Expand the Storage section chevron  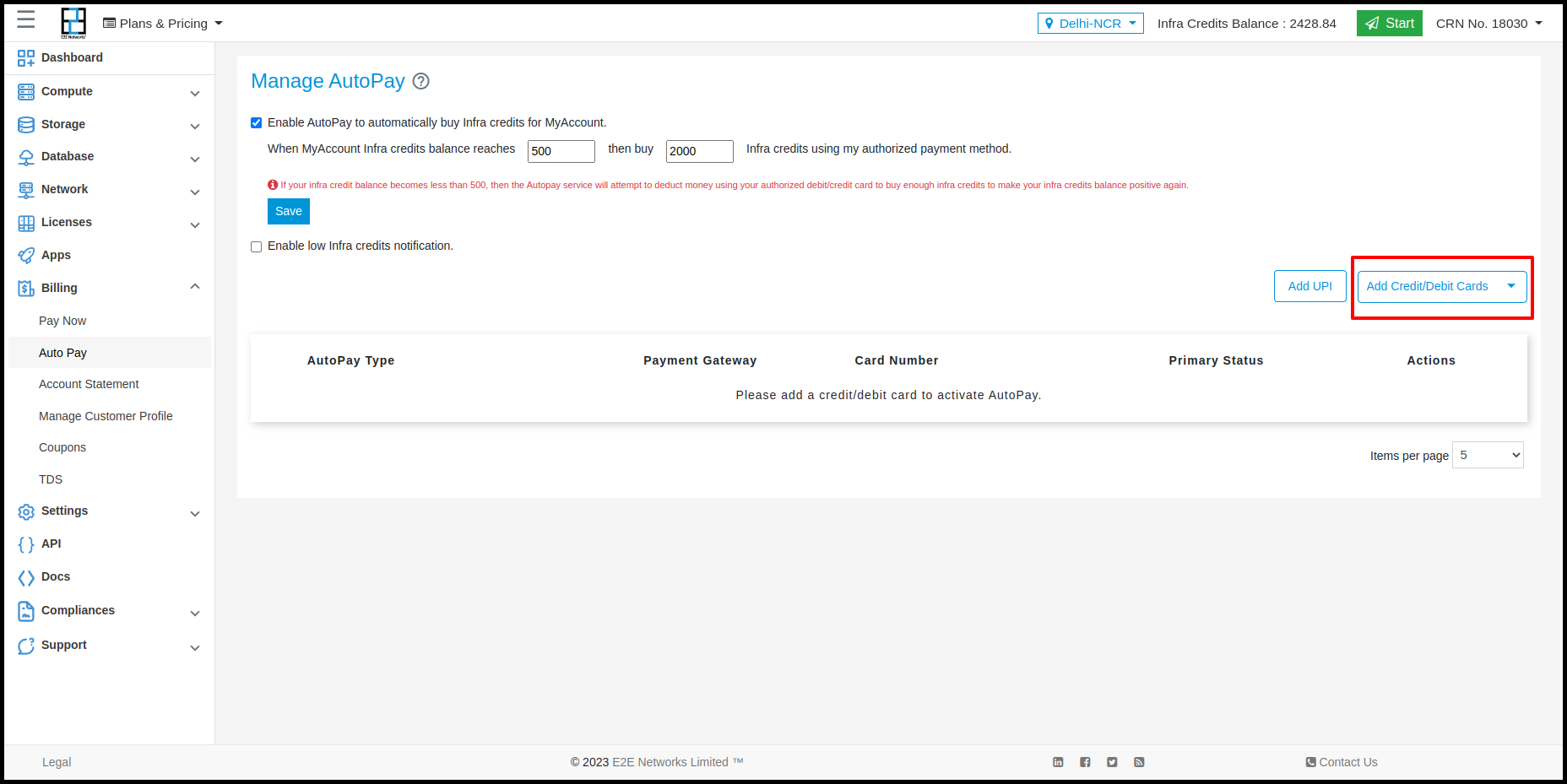(x=195, y=126)
